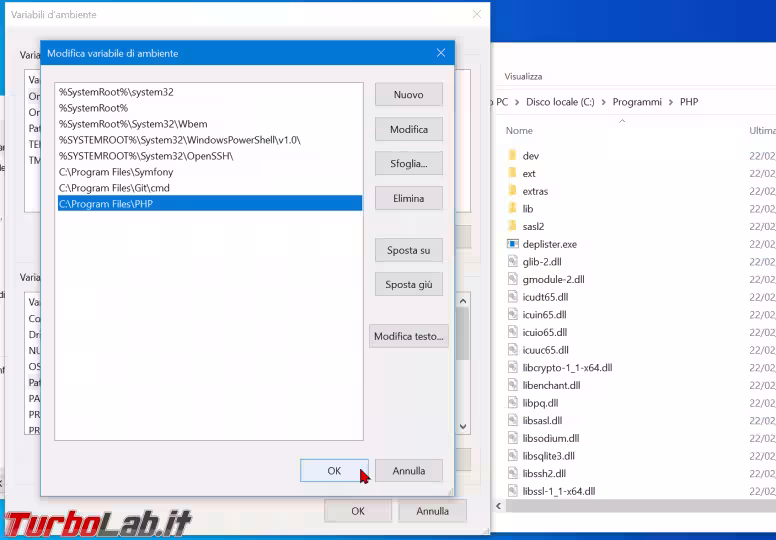
Task: Select the libsodium.dll file icon
Action: (x=512, y=438)
